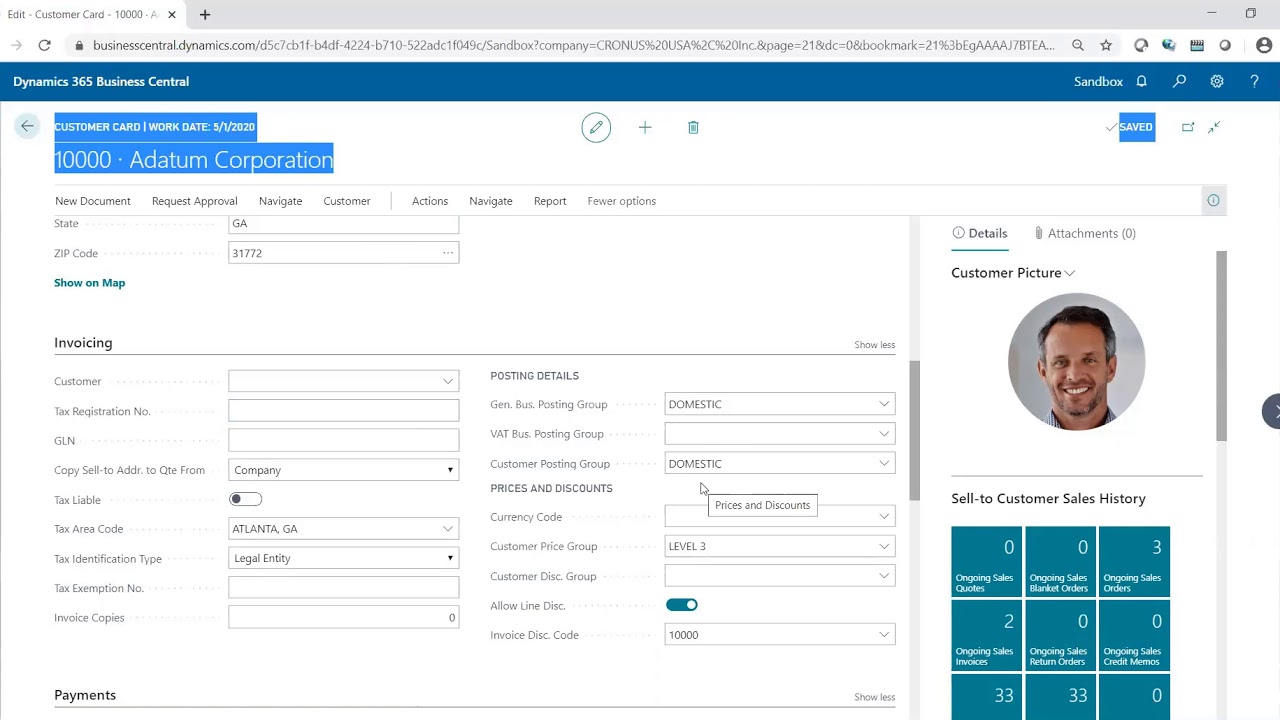Click the GLN input field
1280x720 pixels.
pyautogui.click(x=344, y=440)
